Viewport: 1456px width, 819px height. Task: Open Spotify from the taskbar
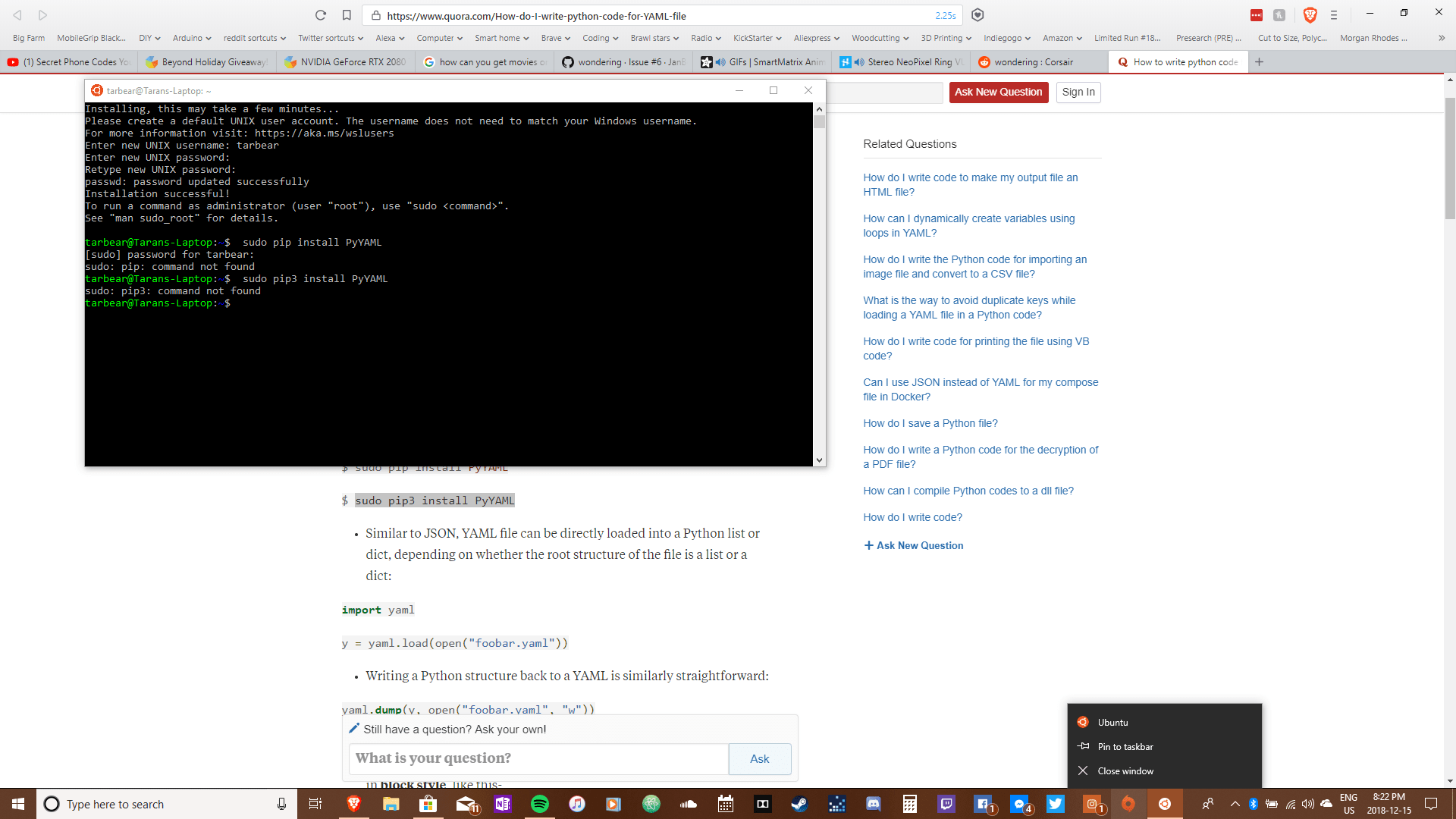click(x=540, y=804)
